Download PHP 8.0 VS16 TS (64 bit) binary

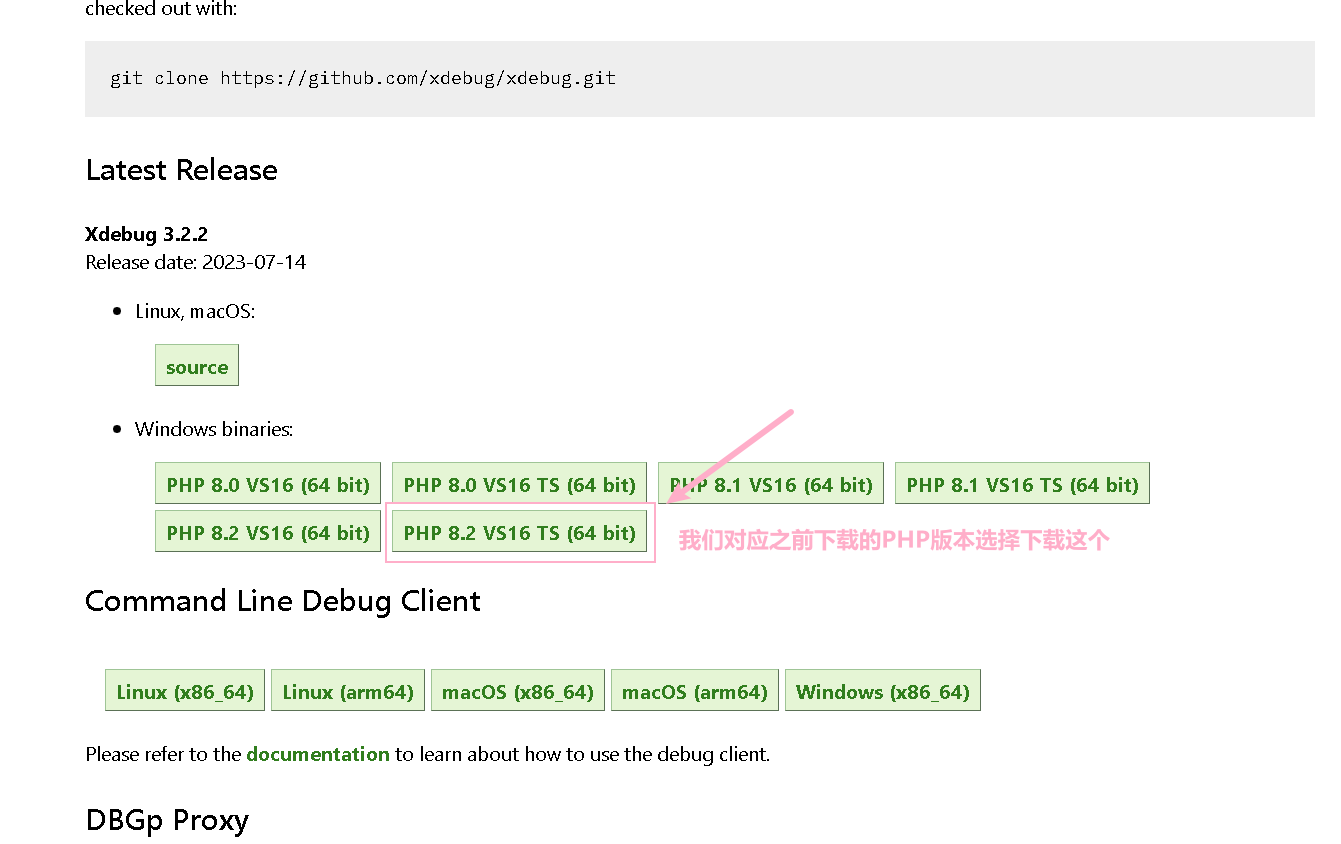pos(519,483)
